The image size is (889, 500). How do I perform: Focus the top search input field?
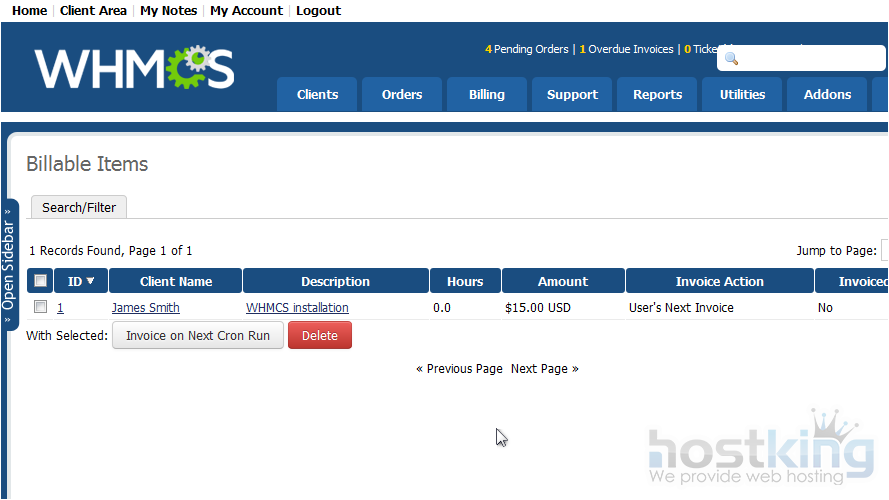pos(810,59)
